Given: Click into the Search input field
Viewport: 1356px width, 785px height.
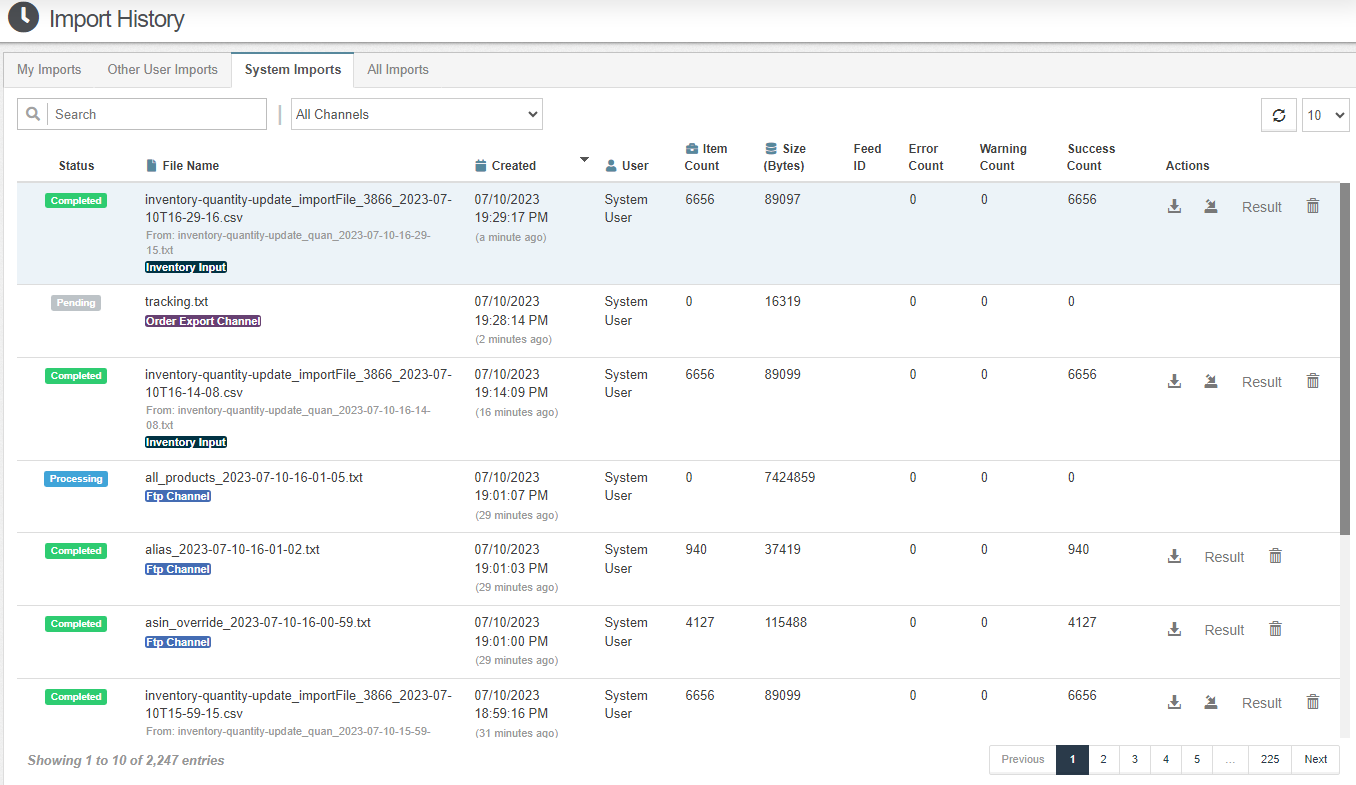Looking at the screenshot, I should [x=157, y=115].
